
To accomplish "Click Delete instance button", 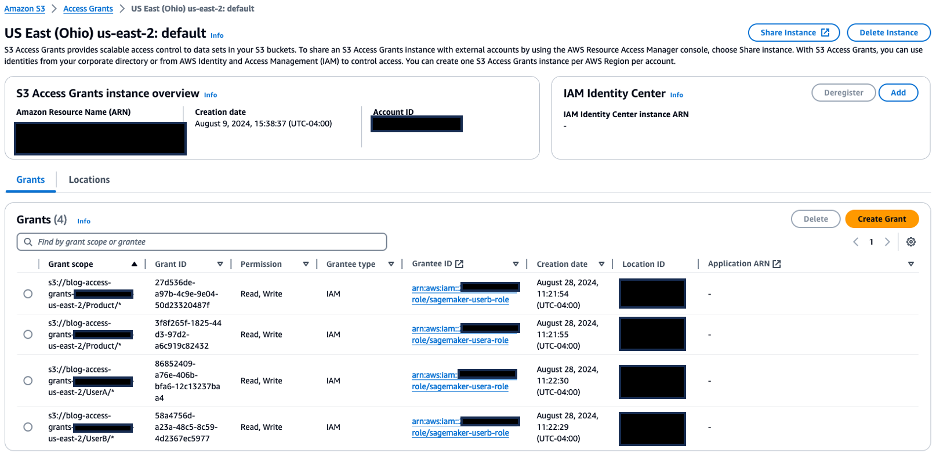I will pos(888,32).
